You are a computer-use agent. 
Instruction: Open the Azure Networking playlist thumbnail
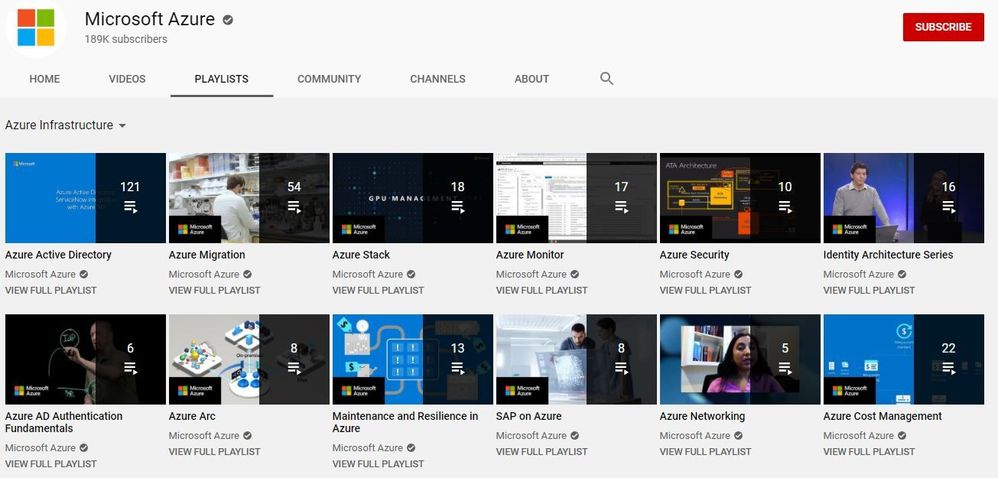[x=740, y=360]
